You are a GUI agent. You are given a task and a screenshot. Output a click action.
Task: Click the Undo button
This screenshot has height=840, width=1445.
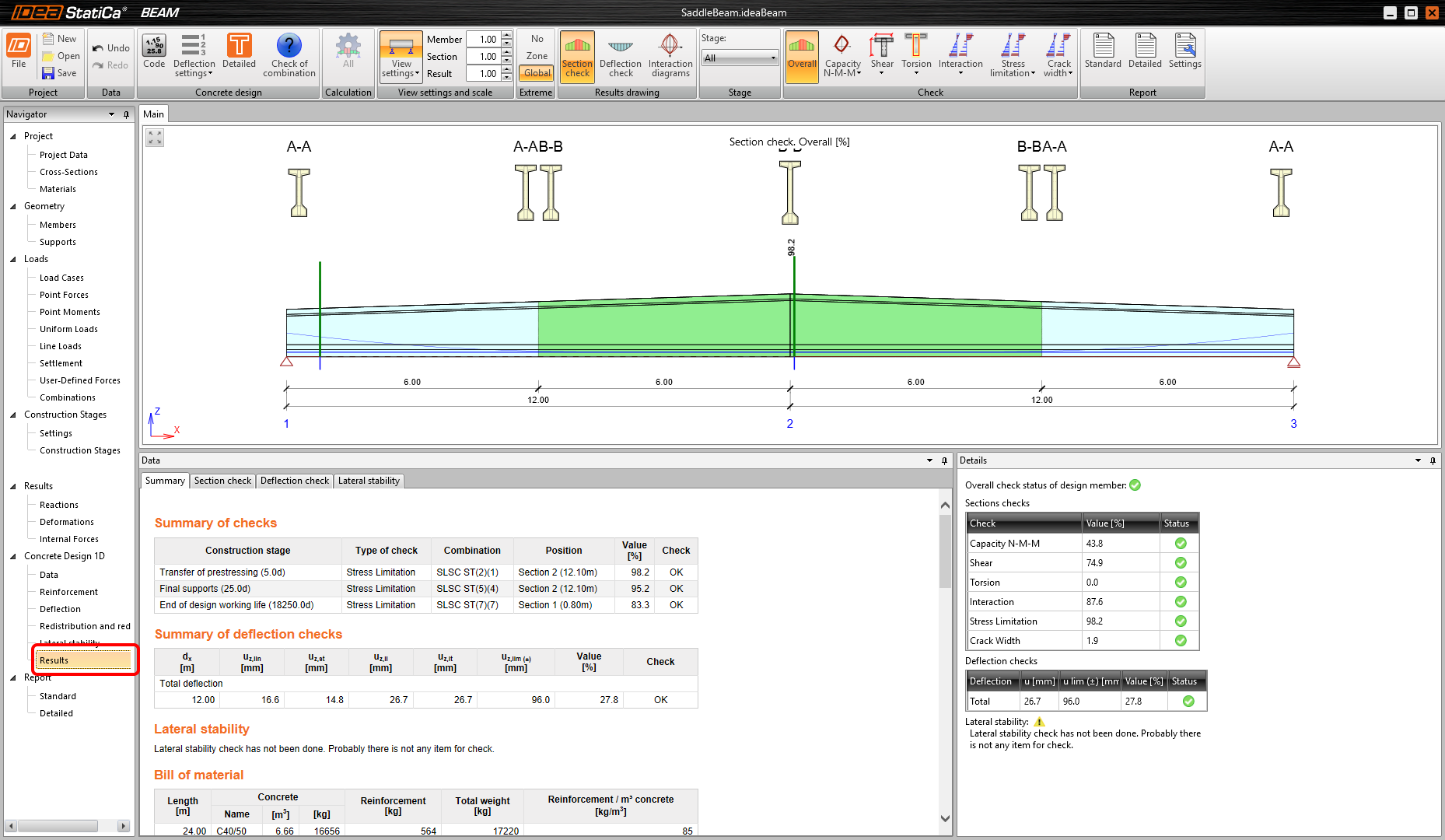(x=110, y=48)
